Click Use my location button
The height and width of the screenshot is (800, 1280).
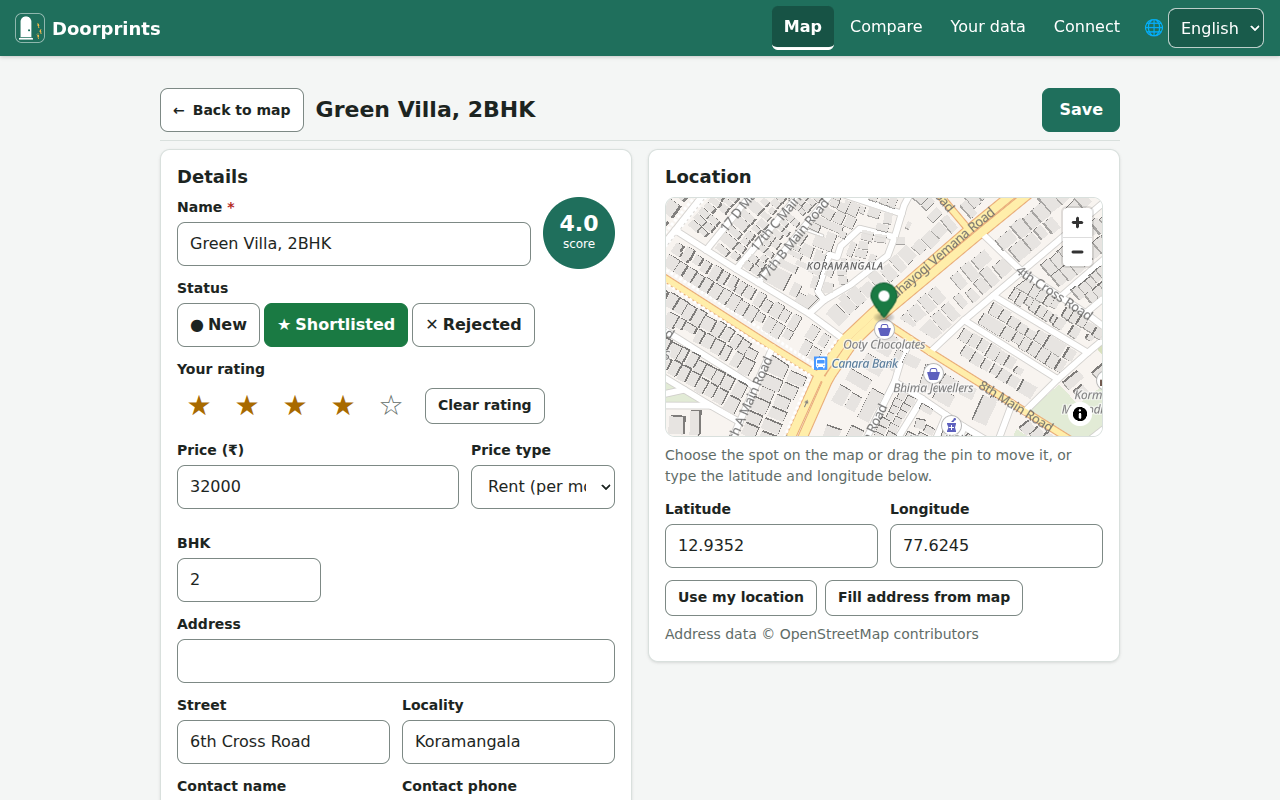[741, 598]
